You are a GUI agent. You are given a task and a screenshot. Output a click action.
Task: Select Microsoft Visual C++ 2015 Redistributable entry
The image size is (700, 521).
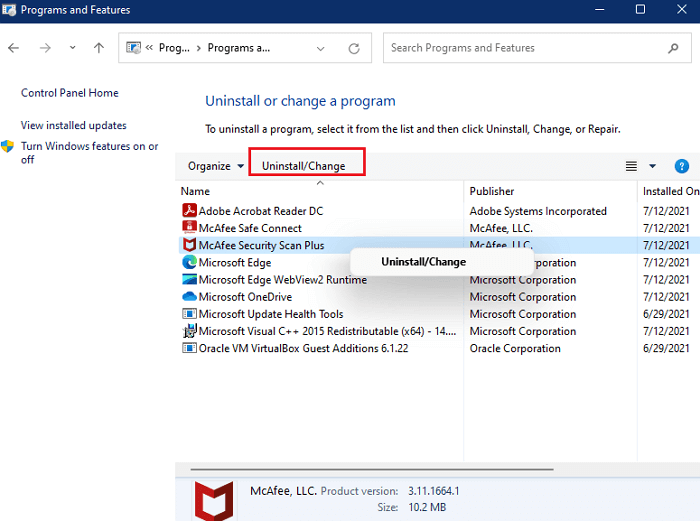[x=327, y=331]
